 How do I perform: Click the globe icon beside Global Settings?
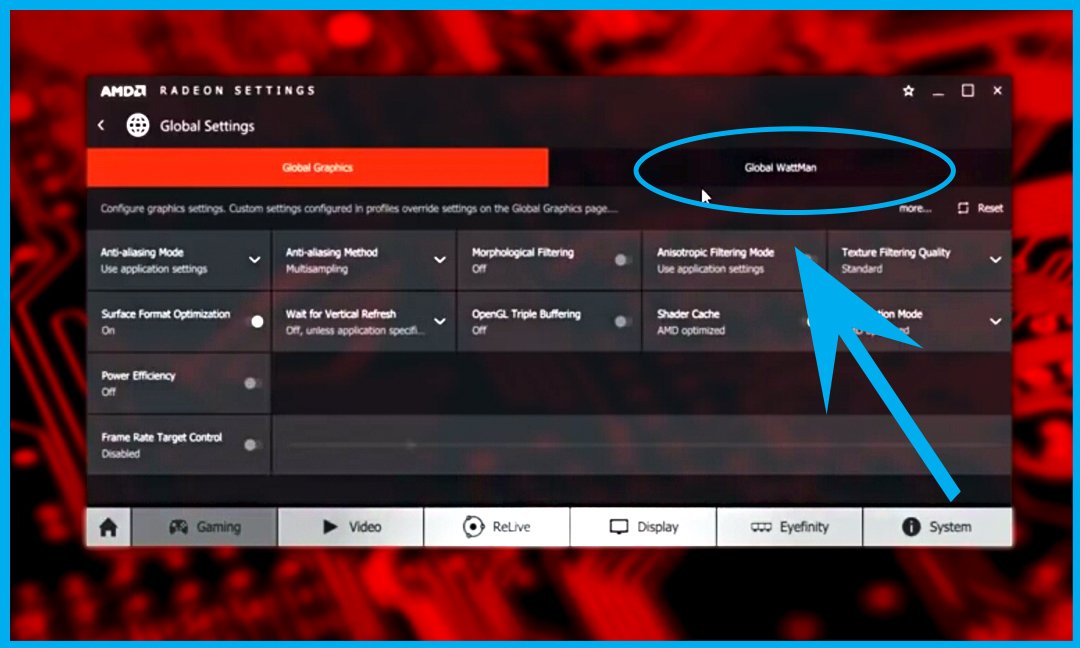138,125
